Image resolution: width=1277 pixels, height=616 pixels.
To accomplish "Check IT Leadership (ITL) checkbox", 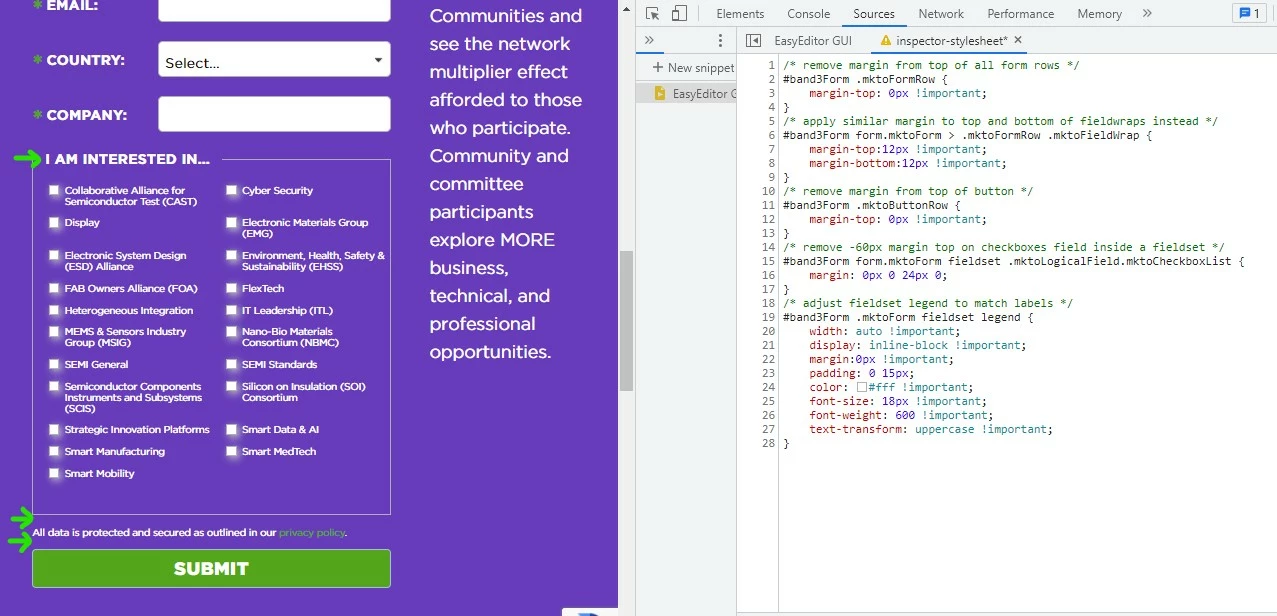I will coord(231,310).
